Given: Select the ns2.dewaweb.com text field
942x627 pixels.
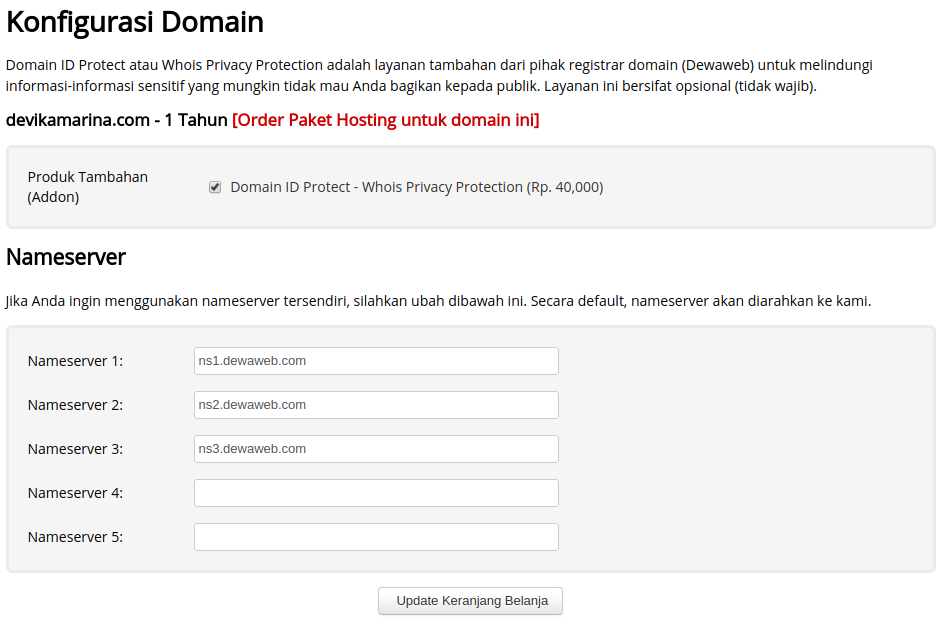Looking at the screenshot, I should [x=376, y=405].
